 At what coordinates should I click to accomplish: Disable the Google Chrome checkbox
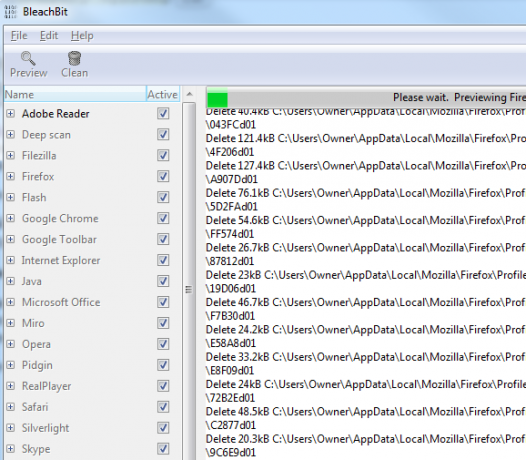(x=163, y=218)
